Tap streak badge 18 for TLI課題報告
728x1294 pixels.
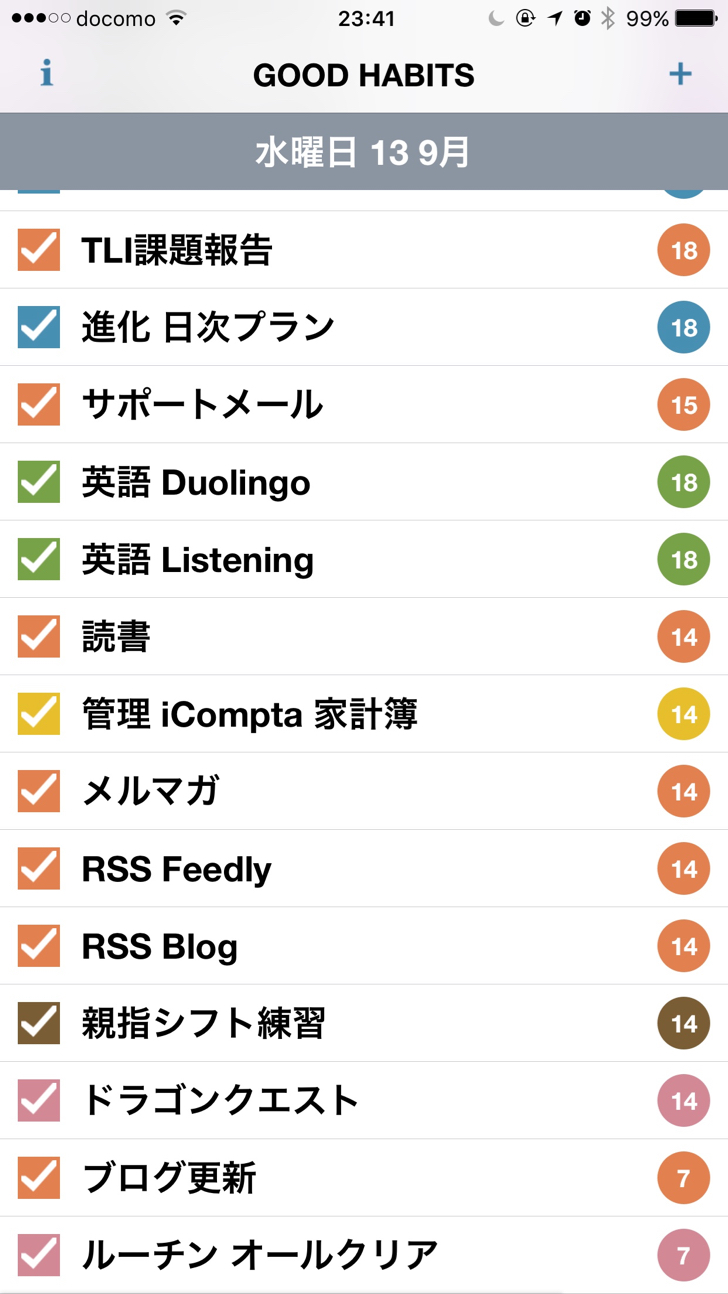pos(684,250)
